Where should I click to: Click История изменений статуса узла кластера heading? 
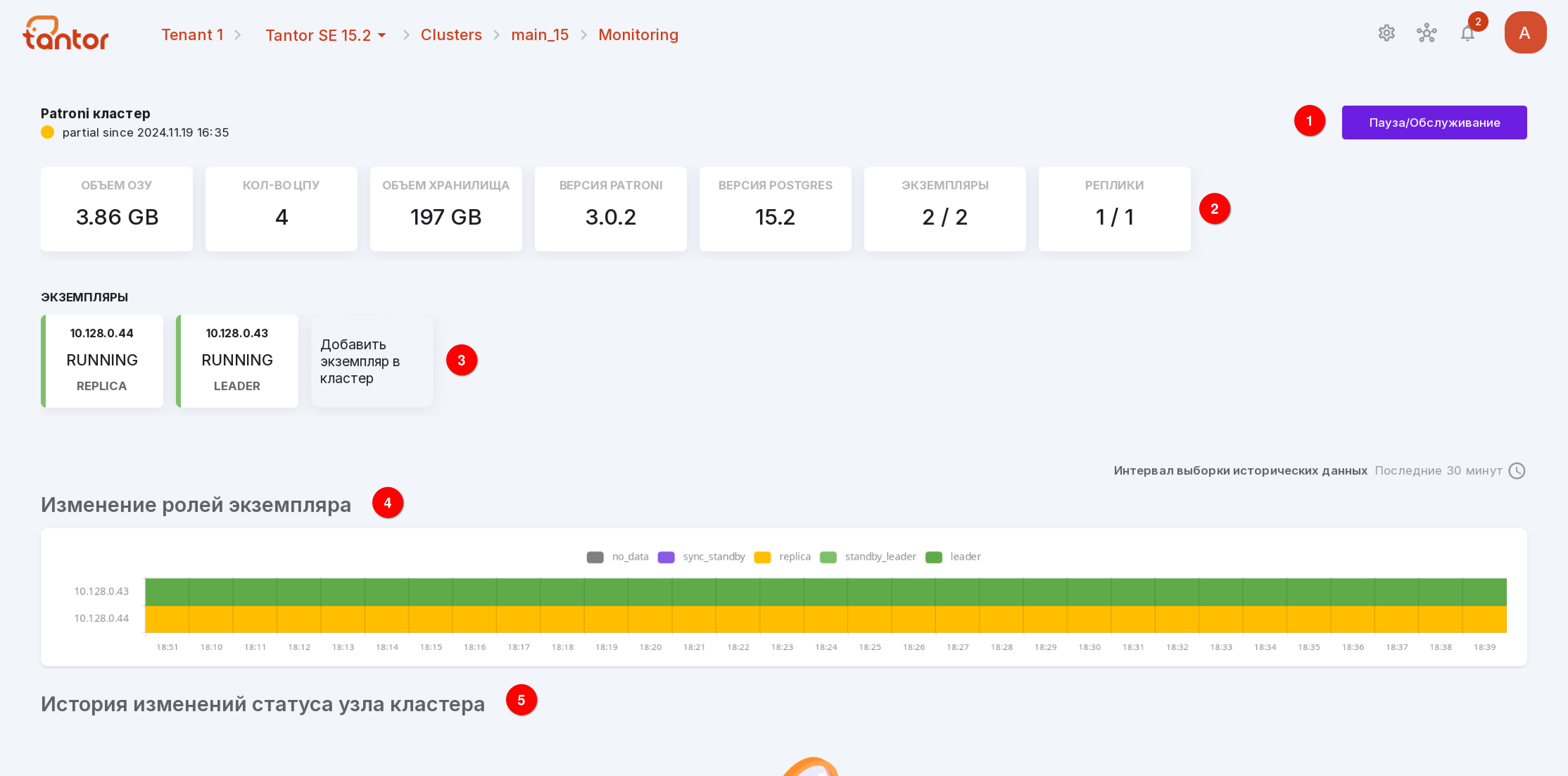tap(263, 703)
